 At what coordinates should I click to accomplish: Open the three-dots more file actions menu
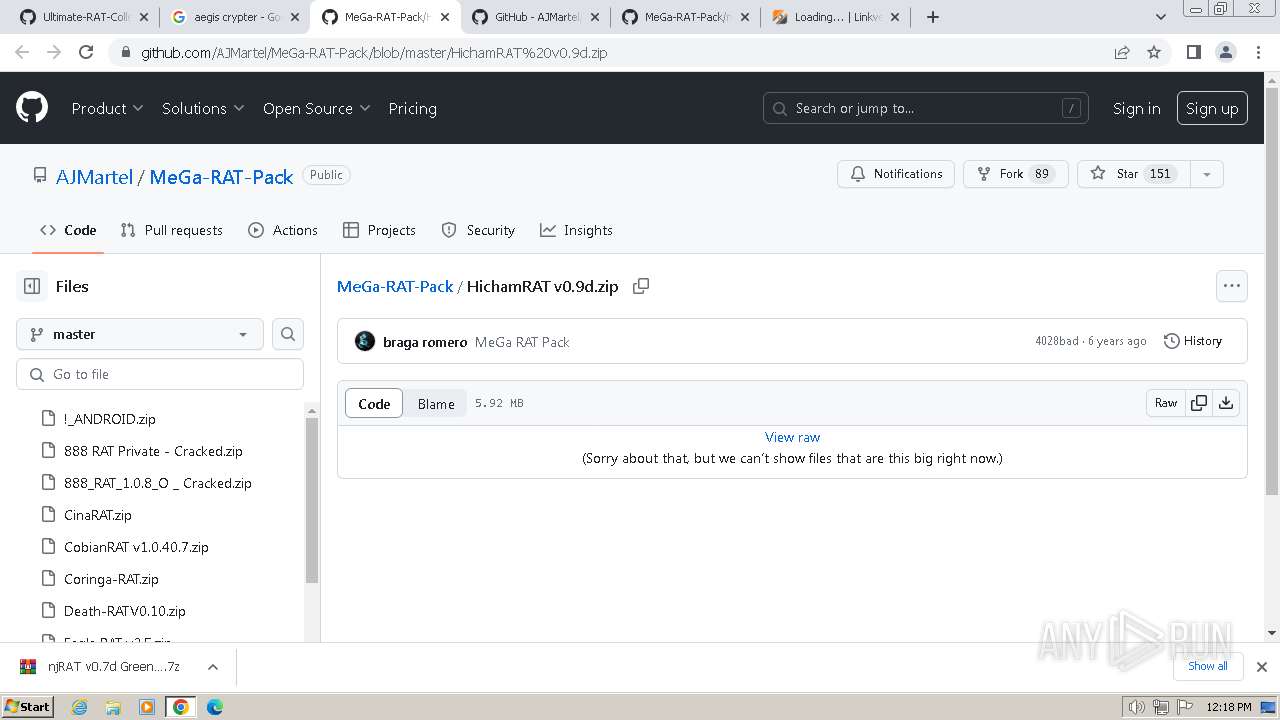coord(1232,286)
